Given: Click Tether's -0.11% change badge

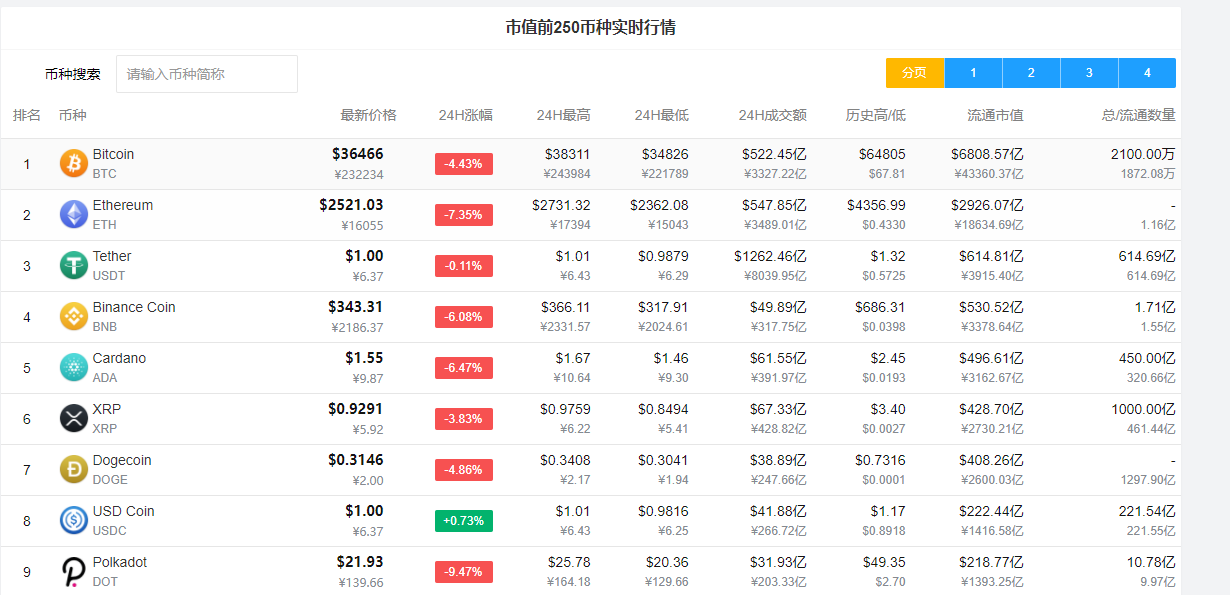Looking at the screenshot, I should click(x=464, y=266).
